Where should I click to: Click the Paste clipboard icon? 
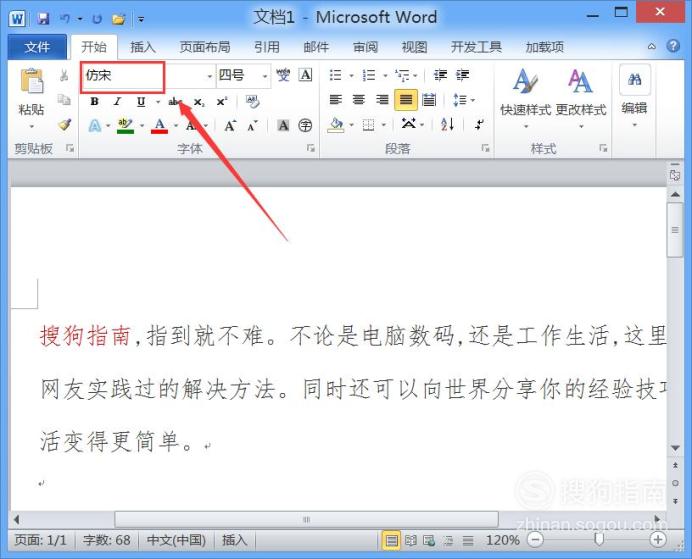pos(31,82)
